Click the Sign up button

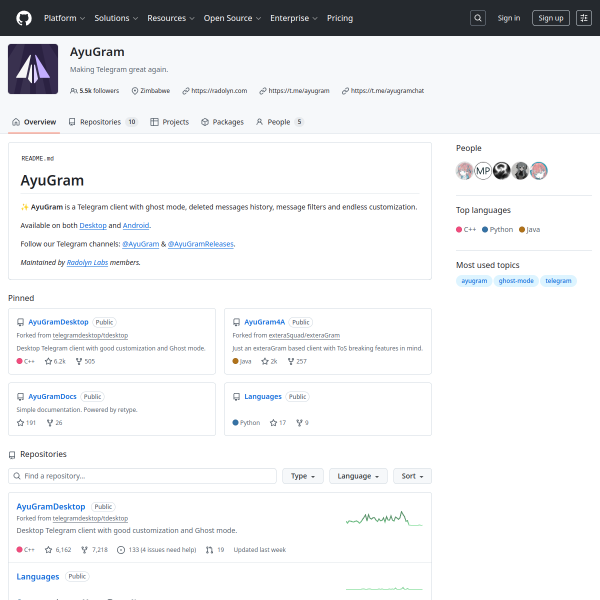(x=551, y=18)
